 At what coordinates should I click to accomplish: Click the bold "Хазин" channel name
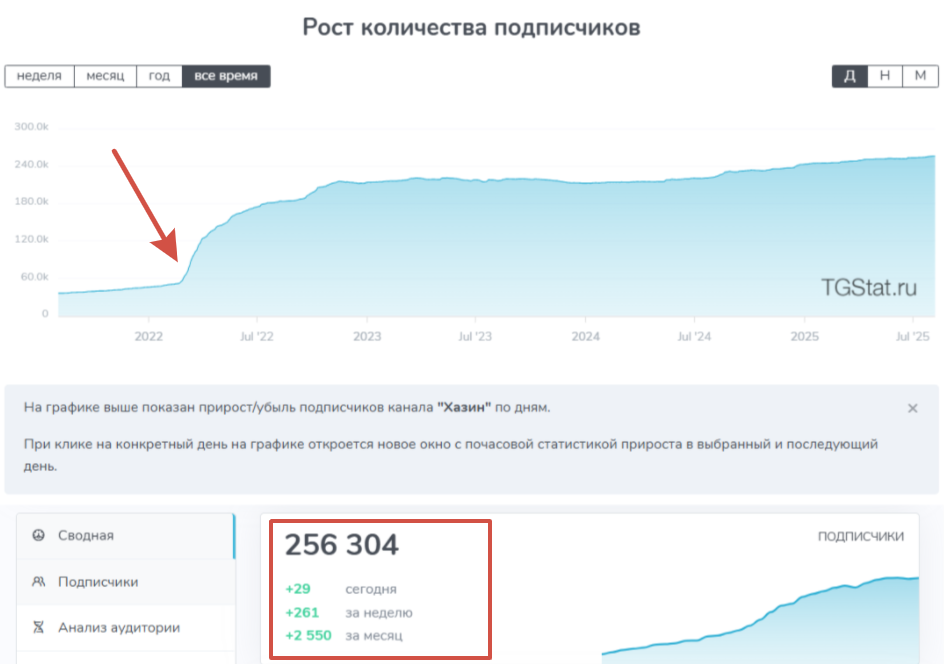click(464, 408)
